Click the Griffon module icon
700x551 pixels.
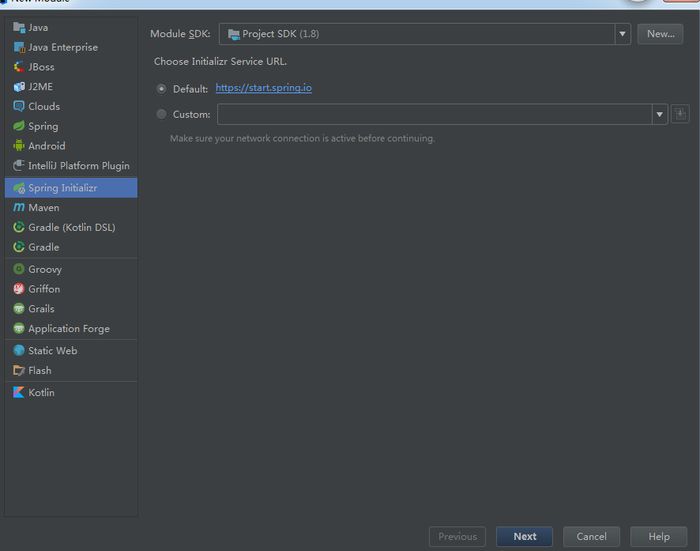pyautogui.click(x=19, y=289)
